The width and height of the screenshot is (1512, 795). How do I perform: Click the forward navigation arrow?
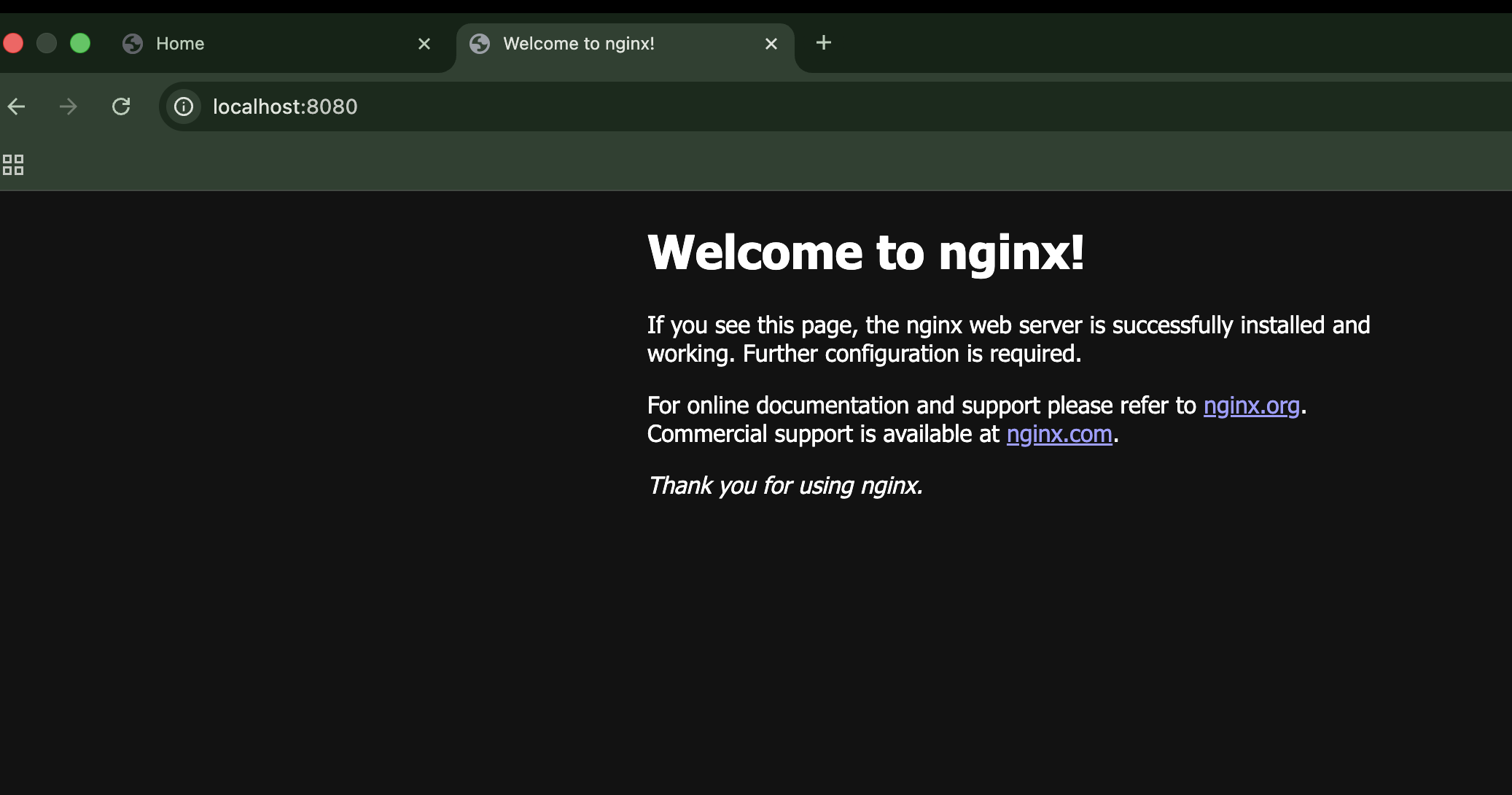(69, 107)
